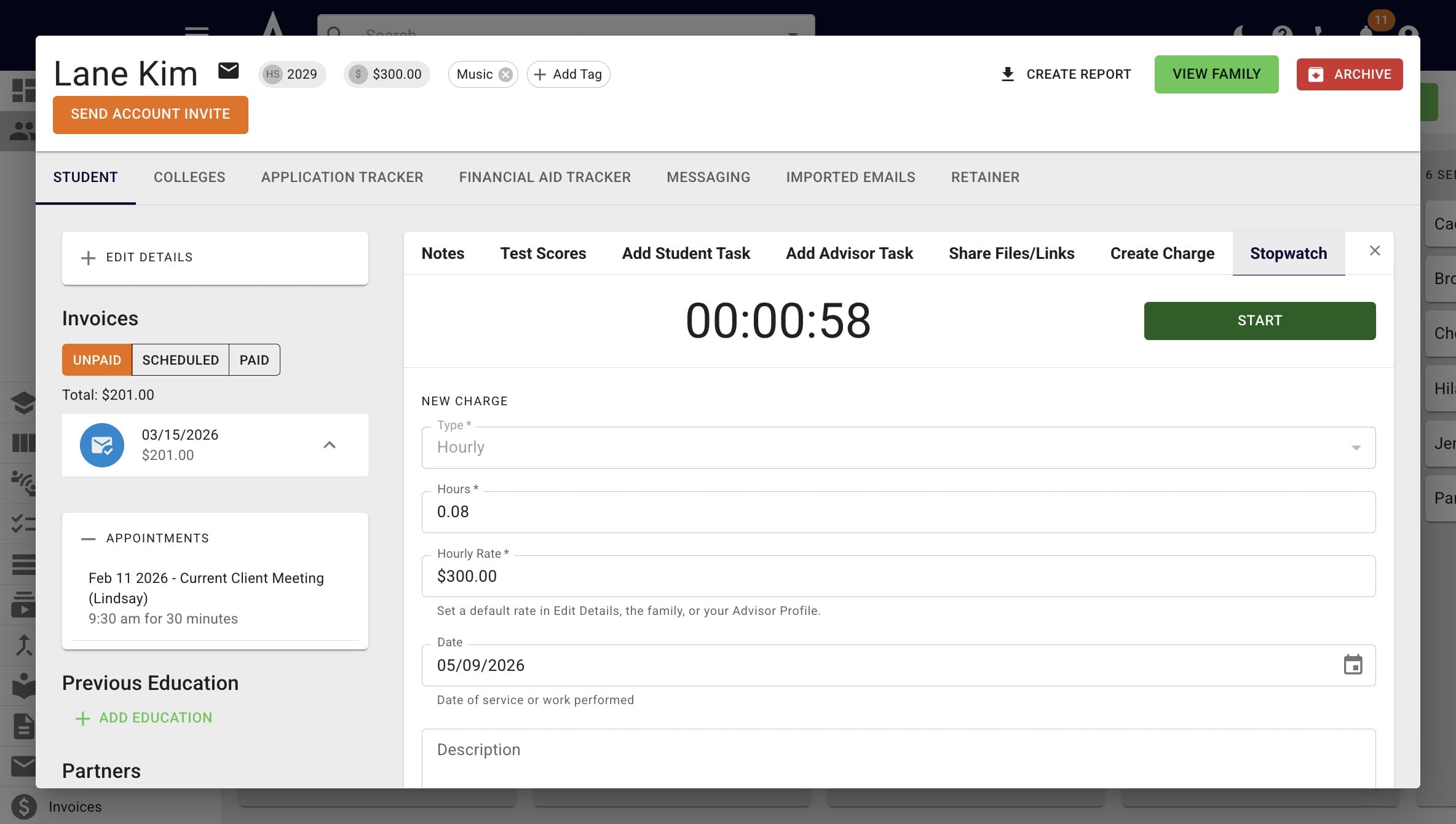Click the stopwatch time display 00:00:58
Image resolution: width=1456 pixels, height=824 pixels.
778,321
